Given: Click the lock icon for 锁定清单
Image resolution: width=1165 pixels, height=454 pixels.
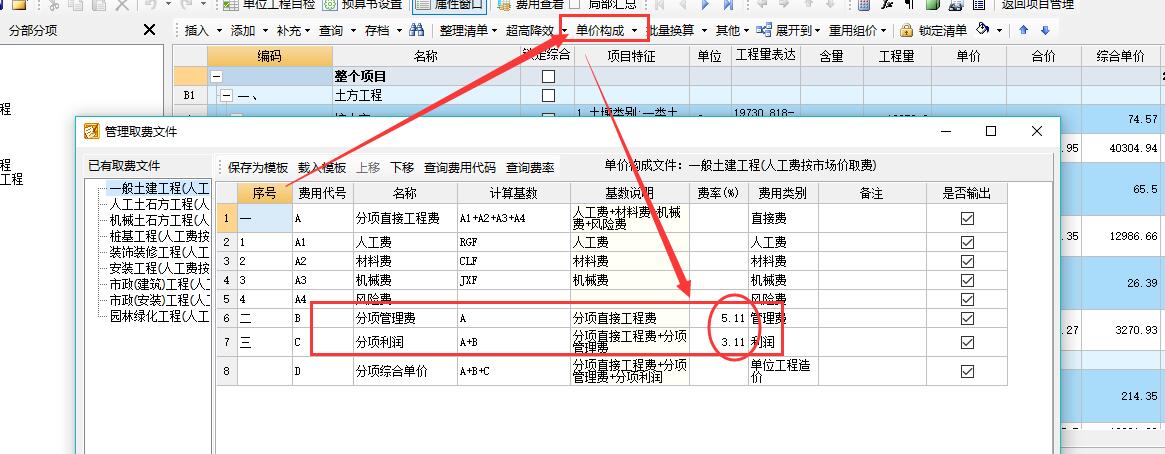Looking at the screenshot, I should click(906, 30).
